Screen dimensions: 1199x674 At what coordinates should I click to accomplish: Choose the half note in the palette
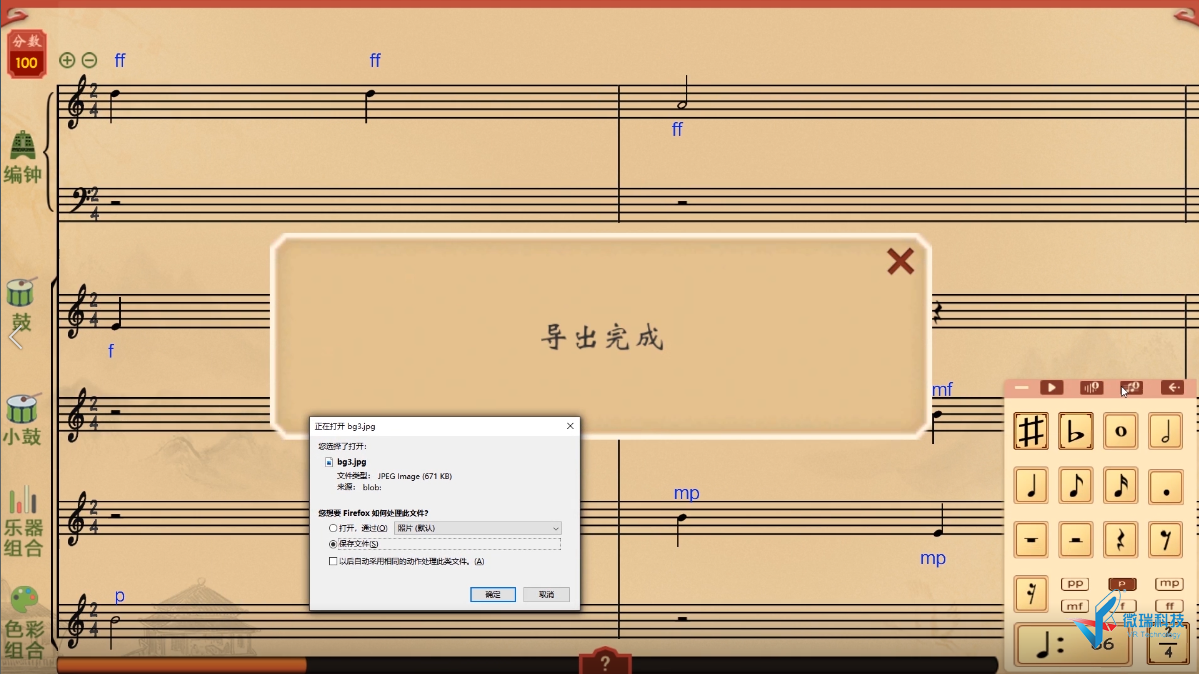click(1165, 431)
